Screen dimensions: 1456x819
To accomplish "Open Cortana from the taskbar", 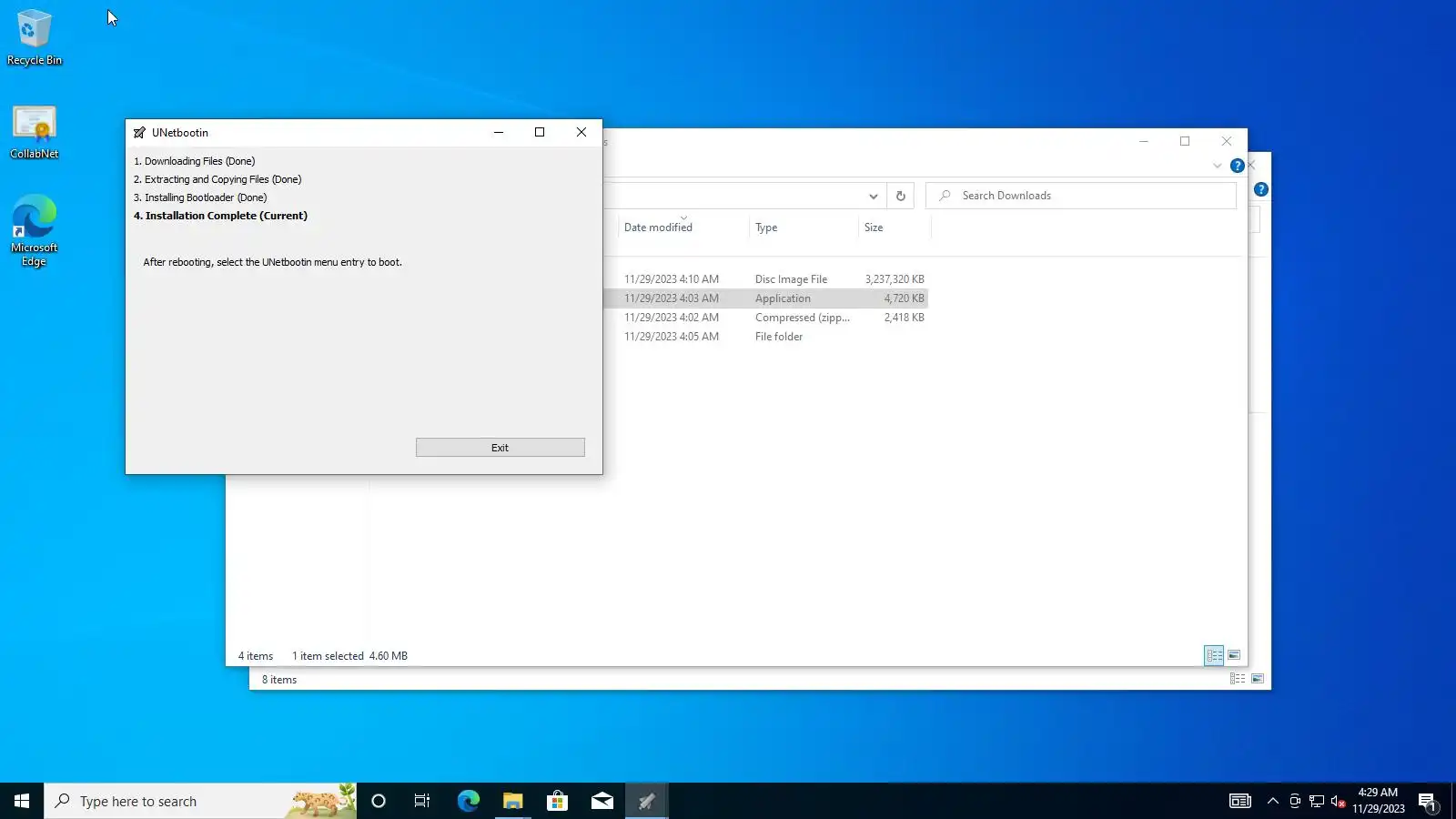I will [x=379, y=801].
